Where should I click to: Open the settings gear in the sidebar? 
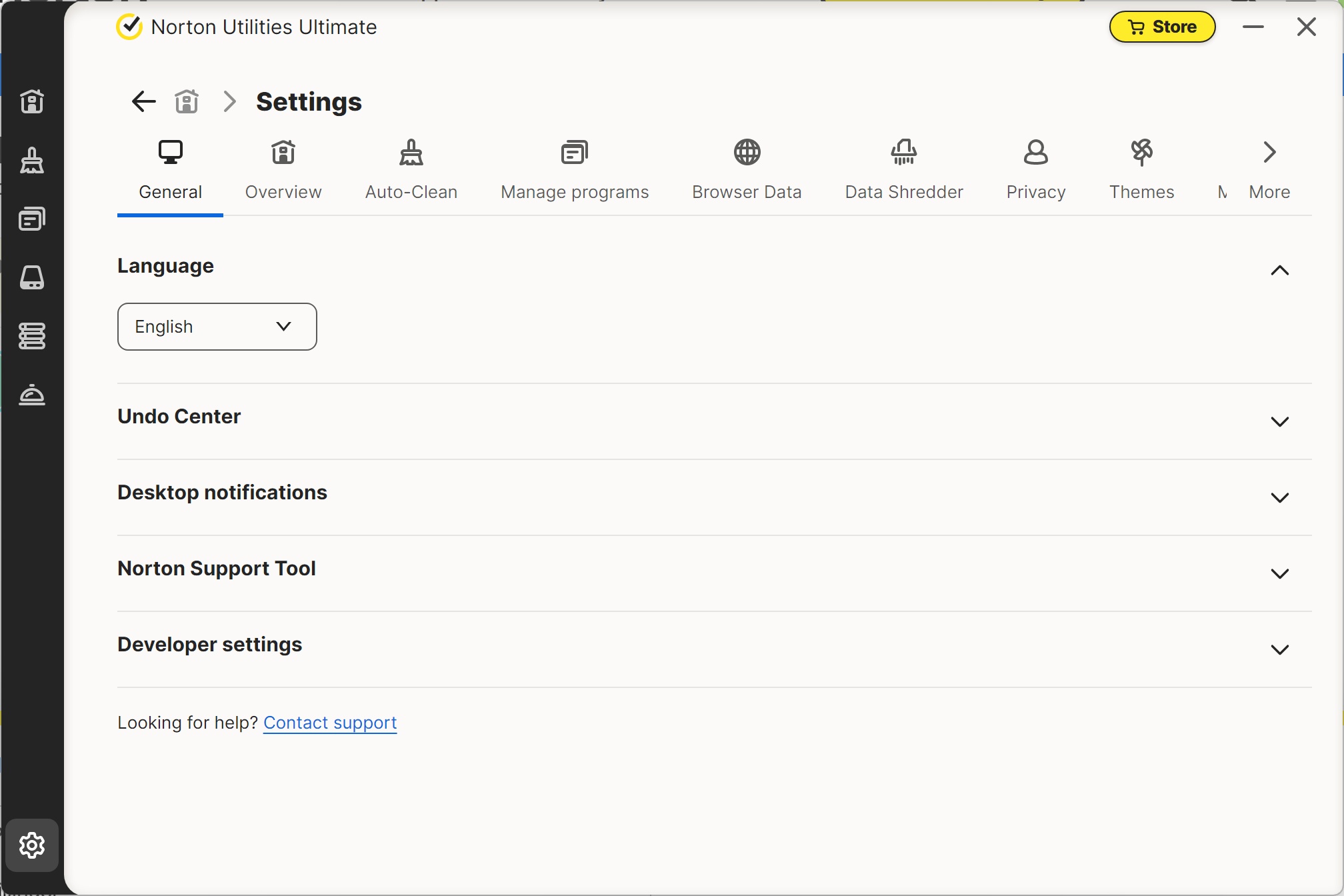point(32,845)
